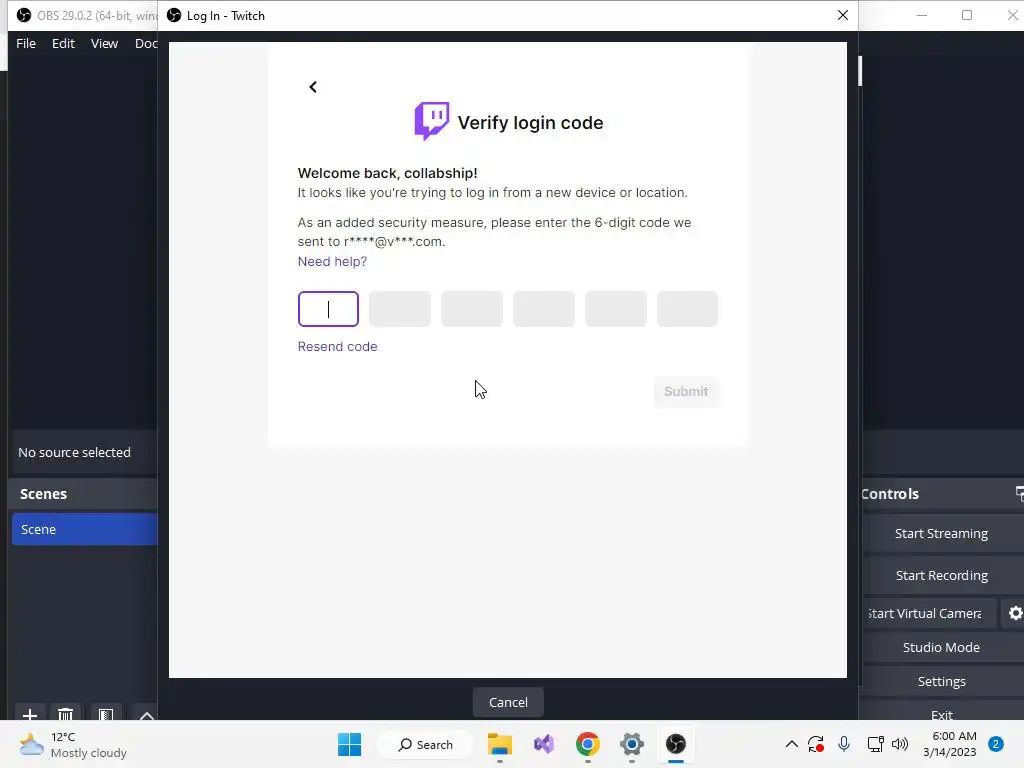Open volume speaker tray icon

900,744
